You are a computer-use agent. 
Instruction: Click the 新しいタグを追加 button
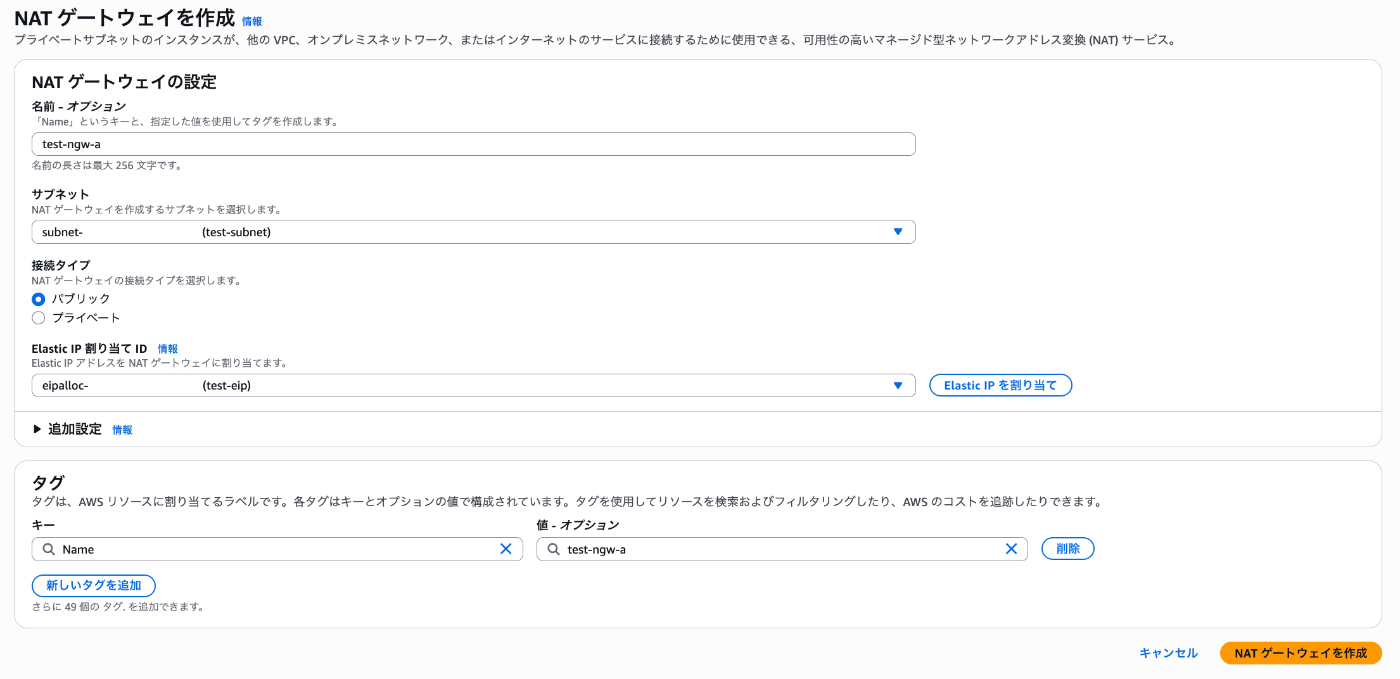(x=93, y=585)
